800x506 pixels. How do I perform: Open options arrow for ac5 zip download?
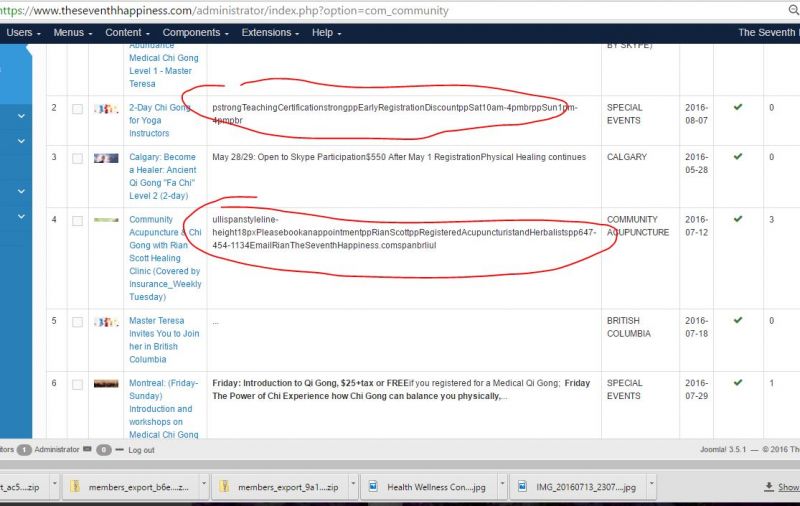[55, 482]
